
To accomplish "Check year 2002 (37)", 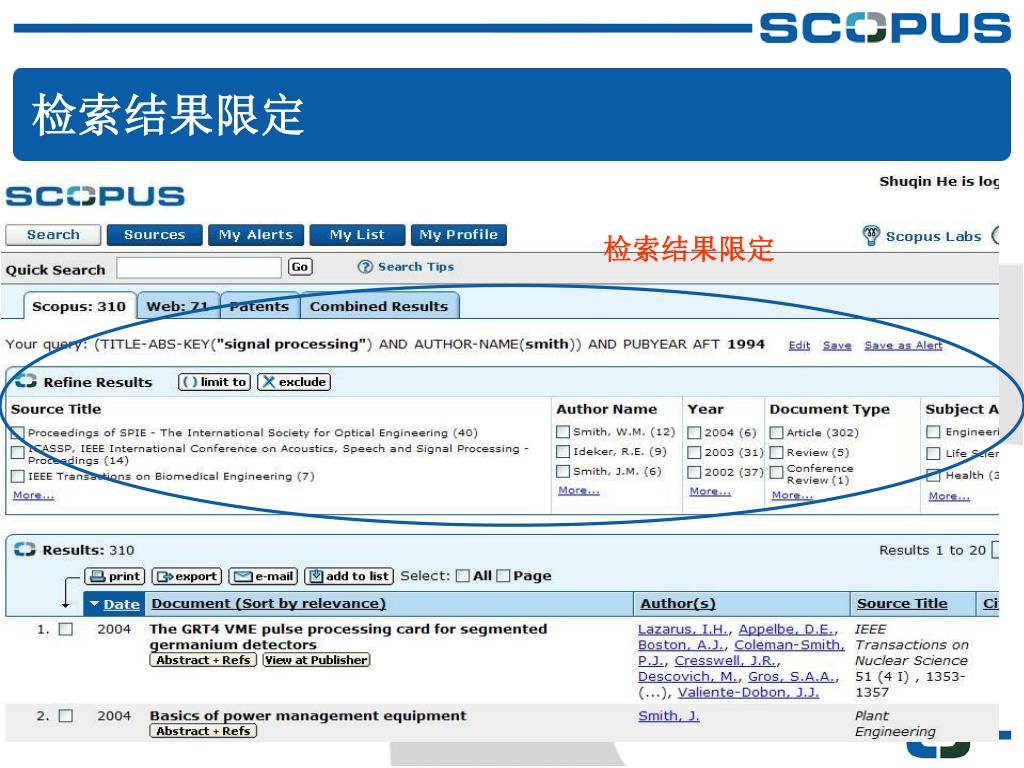I will pyautogui.click(x=695, y=472).
